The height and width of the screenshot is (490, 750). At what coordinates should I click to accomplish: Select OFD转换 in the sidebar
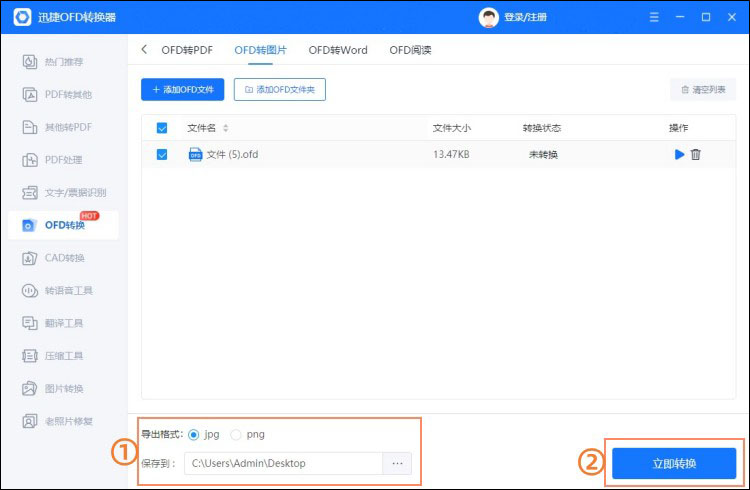click(63, 225)
